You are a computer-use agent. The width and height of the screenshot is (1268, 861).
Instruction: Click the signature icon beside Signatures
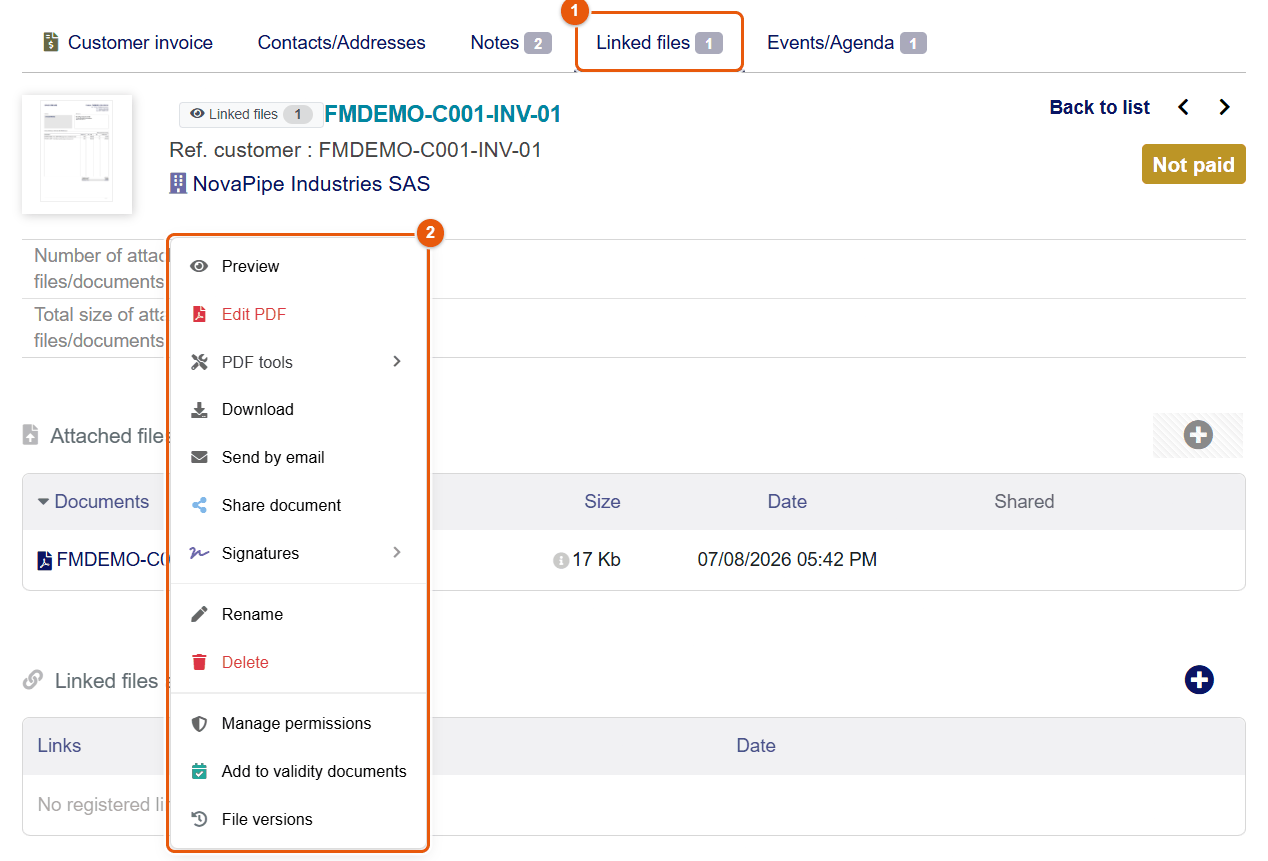click(x=199, y=553)
